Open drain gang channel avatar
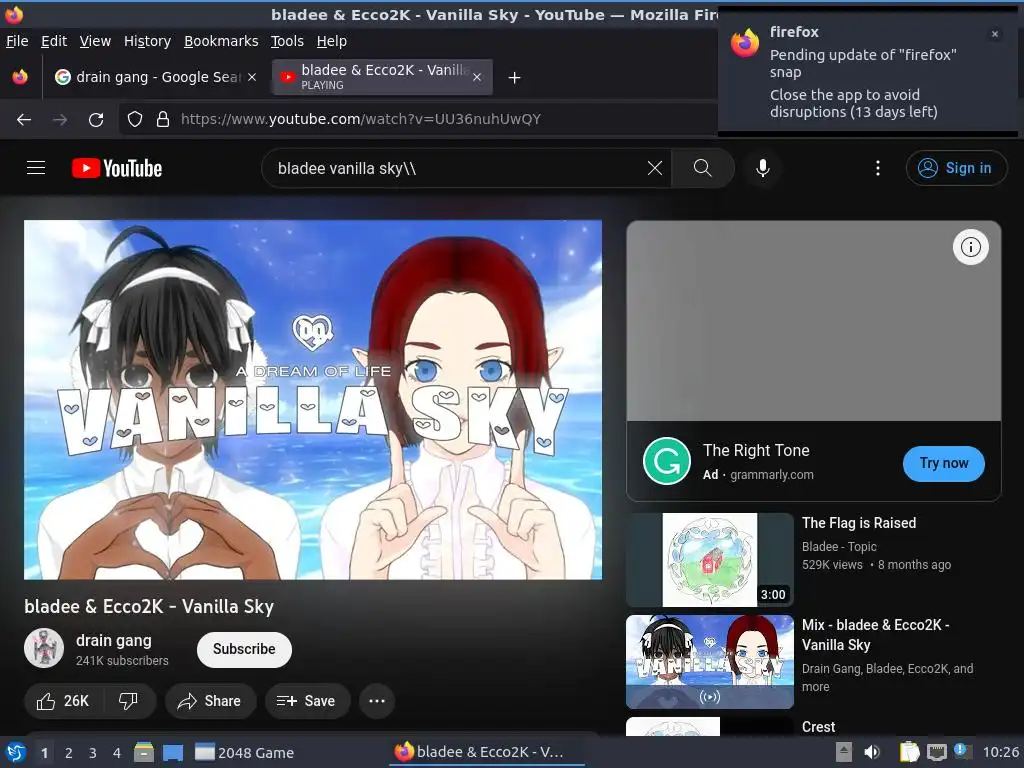The height and width of the screenshot is (768, 1024). [44, 648]
